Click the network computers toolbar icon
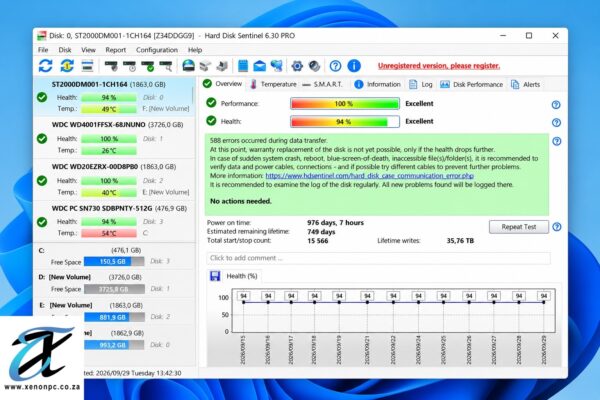The width and height of the screenshot is (600, 400). (x=277, y=66)
